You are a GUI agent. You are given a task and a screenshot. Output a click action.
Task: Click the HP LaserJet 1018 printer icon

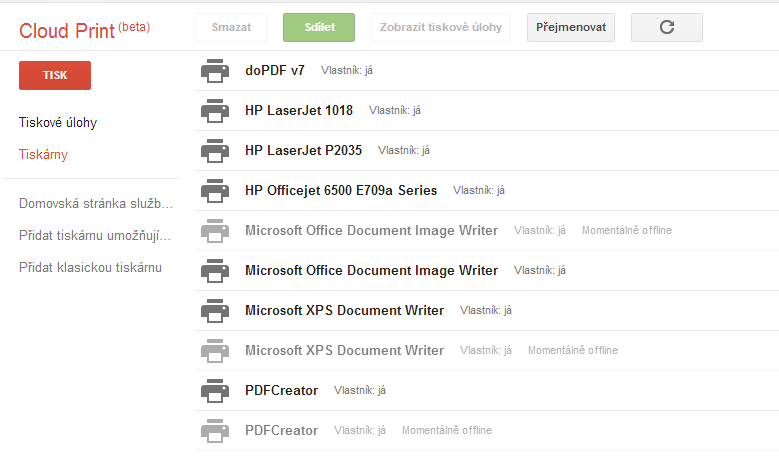(x=215, y=111)
